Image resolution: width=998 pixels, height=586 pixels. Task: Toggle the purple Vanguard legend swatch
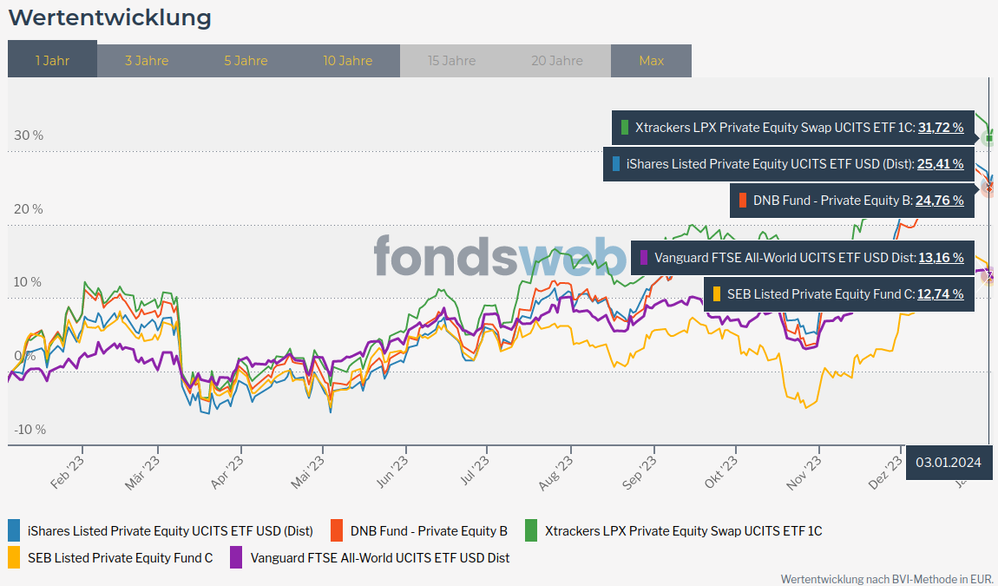coord(237,558)
